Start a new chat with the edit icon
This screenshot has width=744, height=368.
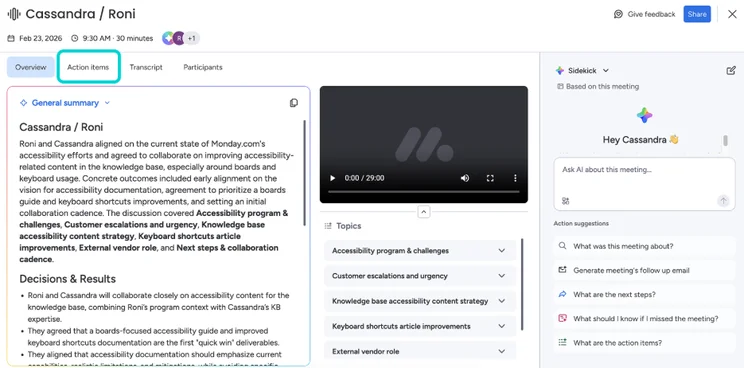(x=731, y=71)
